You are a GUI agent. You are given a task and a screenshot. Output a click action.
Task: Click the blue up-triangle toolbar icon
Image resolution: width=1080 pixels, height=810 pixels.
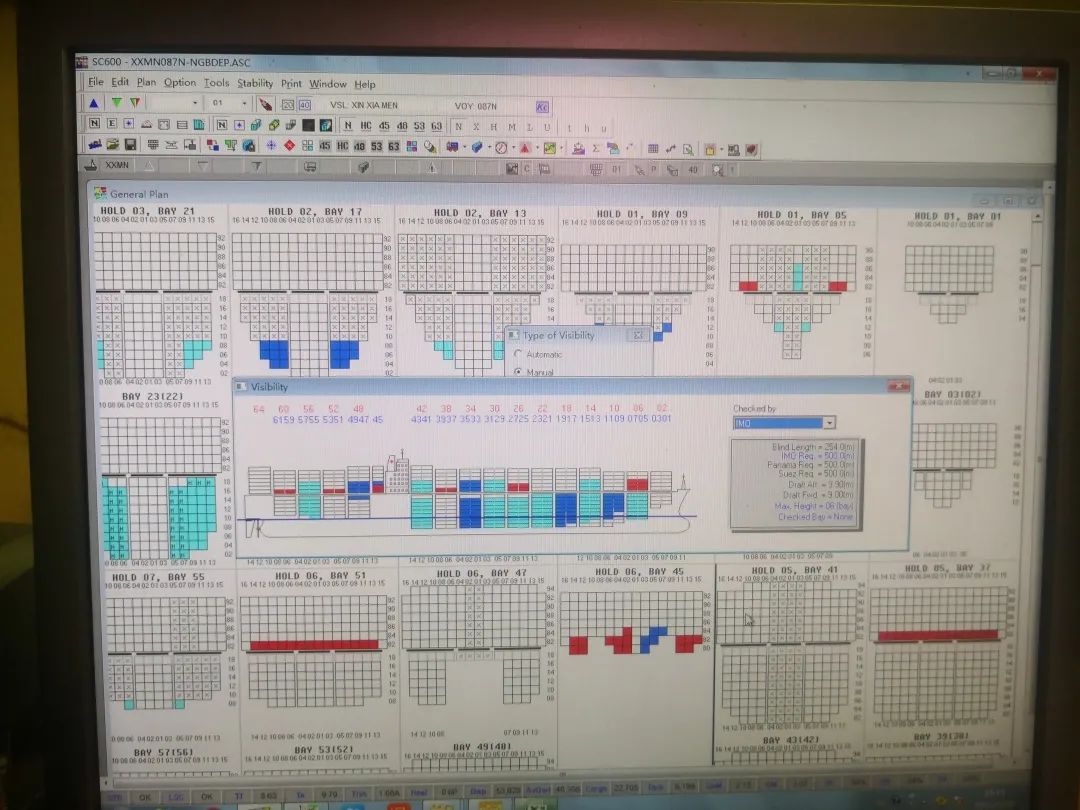[94, 103]
